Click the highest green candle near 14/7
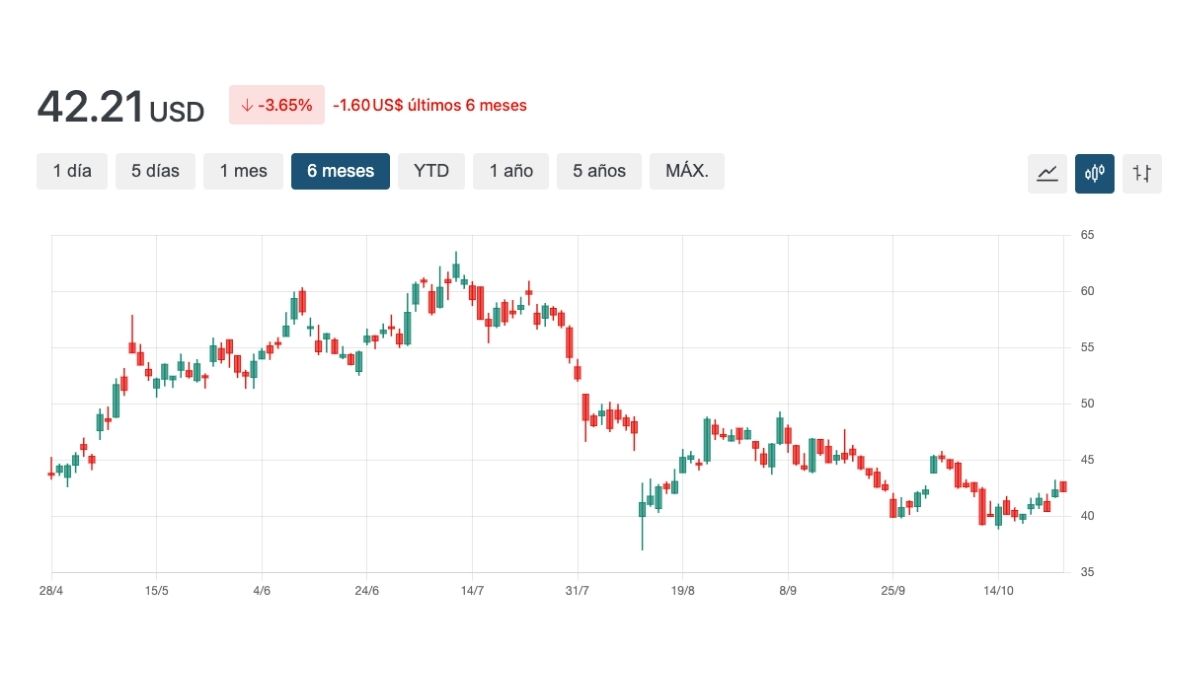The image size is (1200, 675). pyautogui.click(x=456, y=270)
